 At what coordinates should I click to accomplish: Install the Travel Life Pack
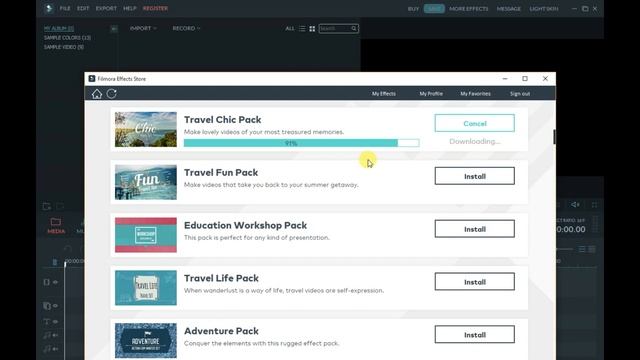[475, 282]
